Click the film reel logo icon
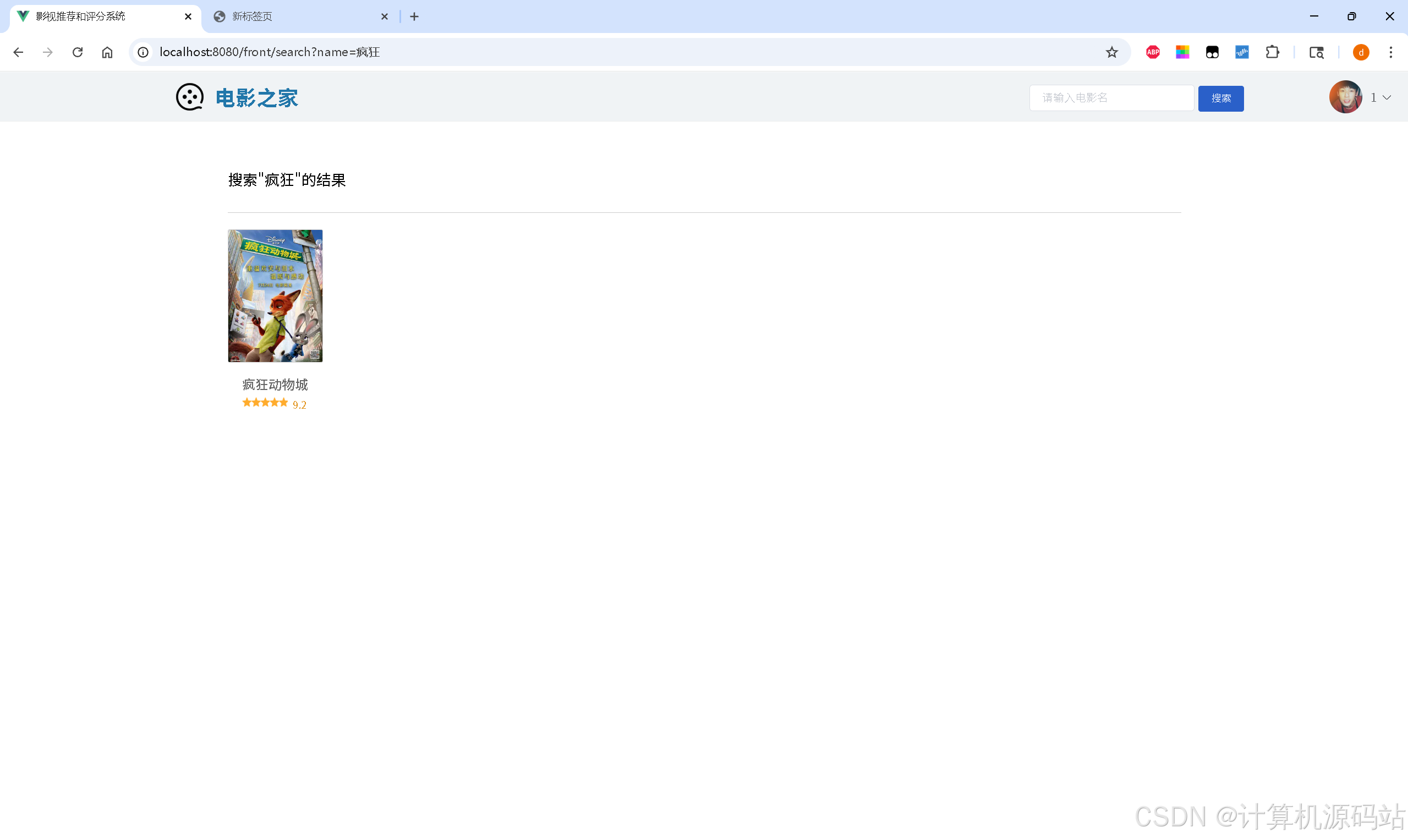This screenshot has height=840, width=1408. point(189,97)
